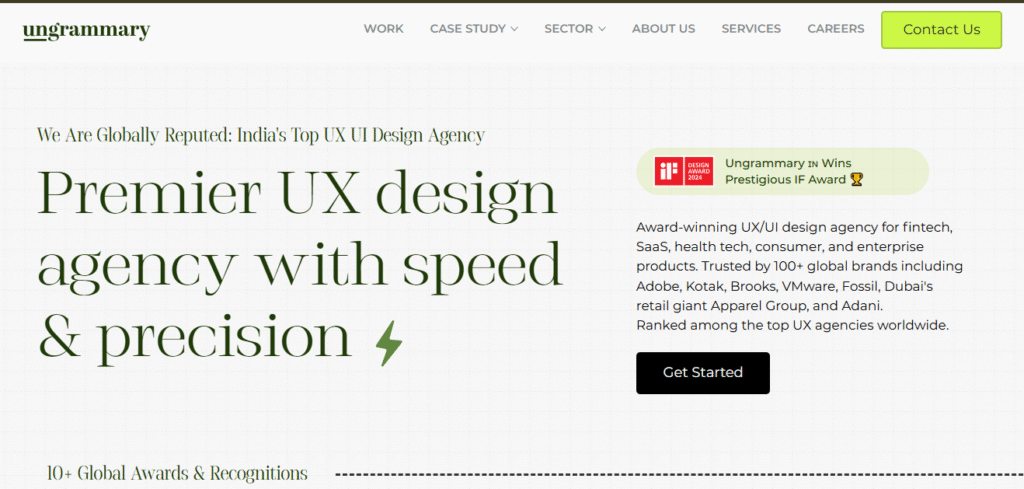Click the trophy icon after IF Award
Screen dimensions: 1024x489
pyautogui.click(x=856, y=180)
